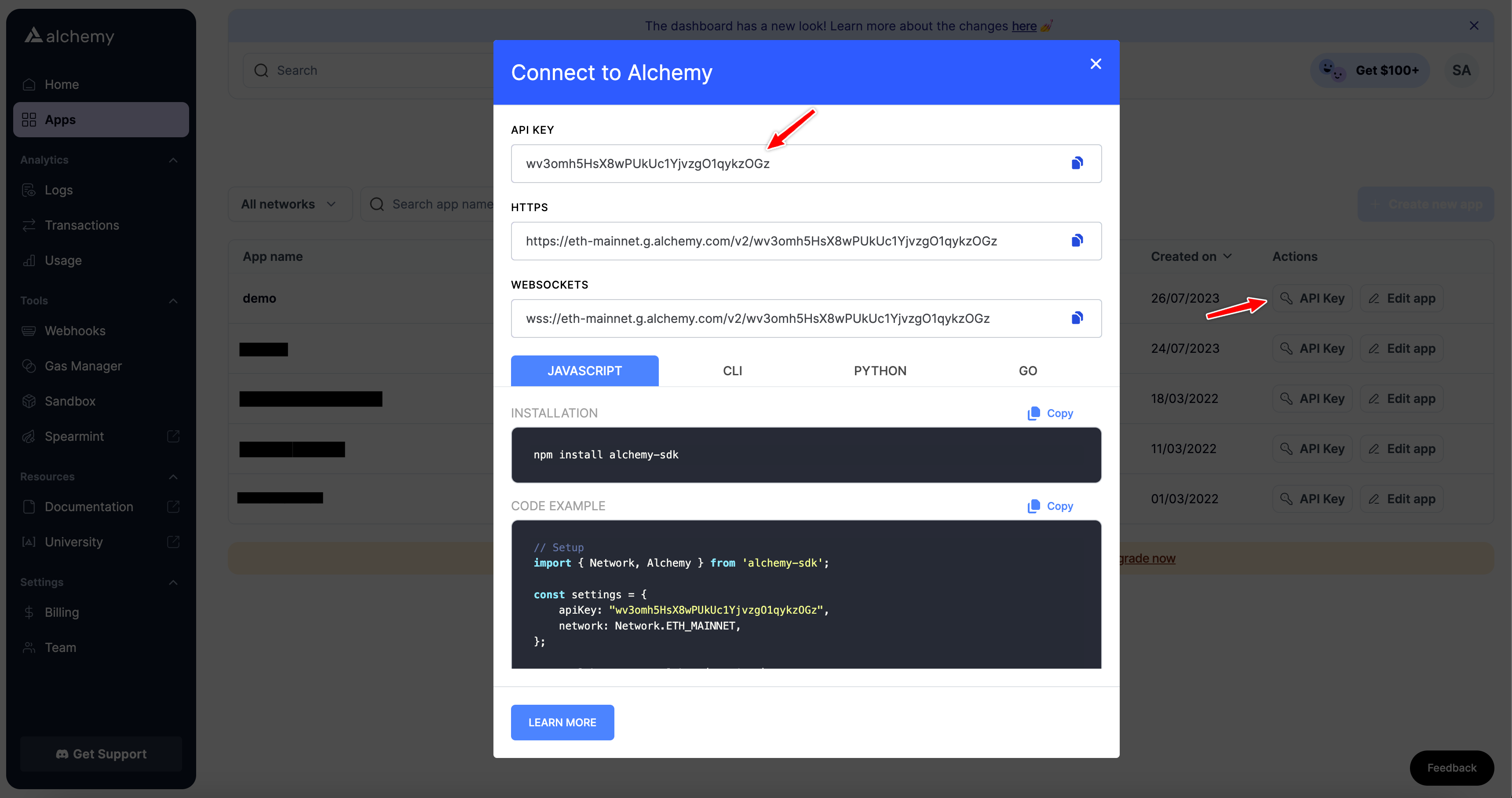The image size is (1512, 798).
Task: Click the Feedback button
Action: click(1452, 768)
